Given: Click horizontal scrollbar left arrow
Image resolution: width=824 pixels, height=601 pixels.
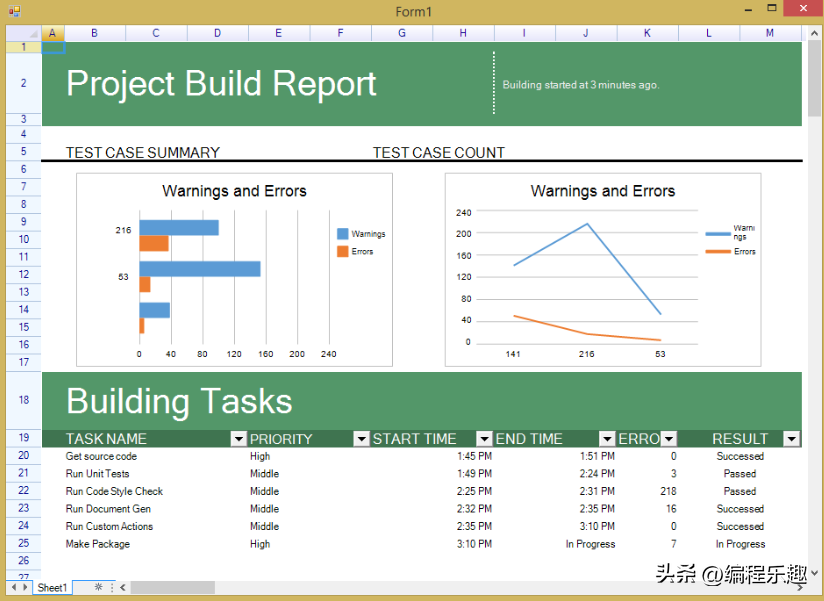Looking at the screenshot, I should [x=123, y=587].
